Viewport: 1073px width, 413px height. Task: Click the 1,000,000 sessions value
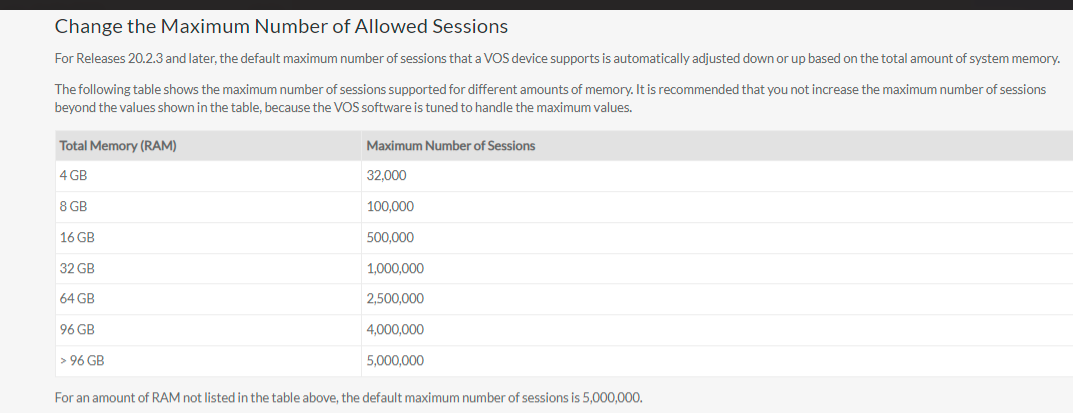[x=396, y=268]
